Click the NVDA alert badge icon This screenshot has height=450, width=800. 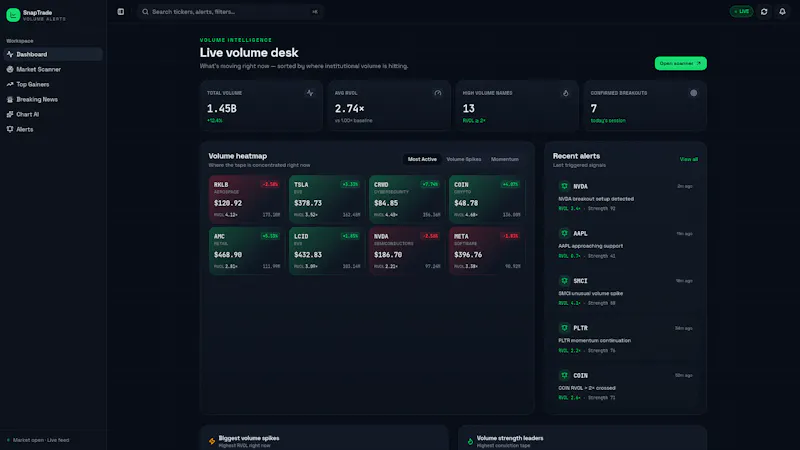(564, 186)
